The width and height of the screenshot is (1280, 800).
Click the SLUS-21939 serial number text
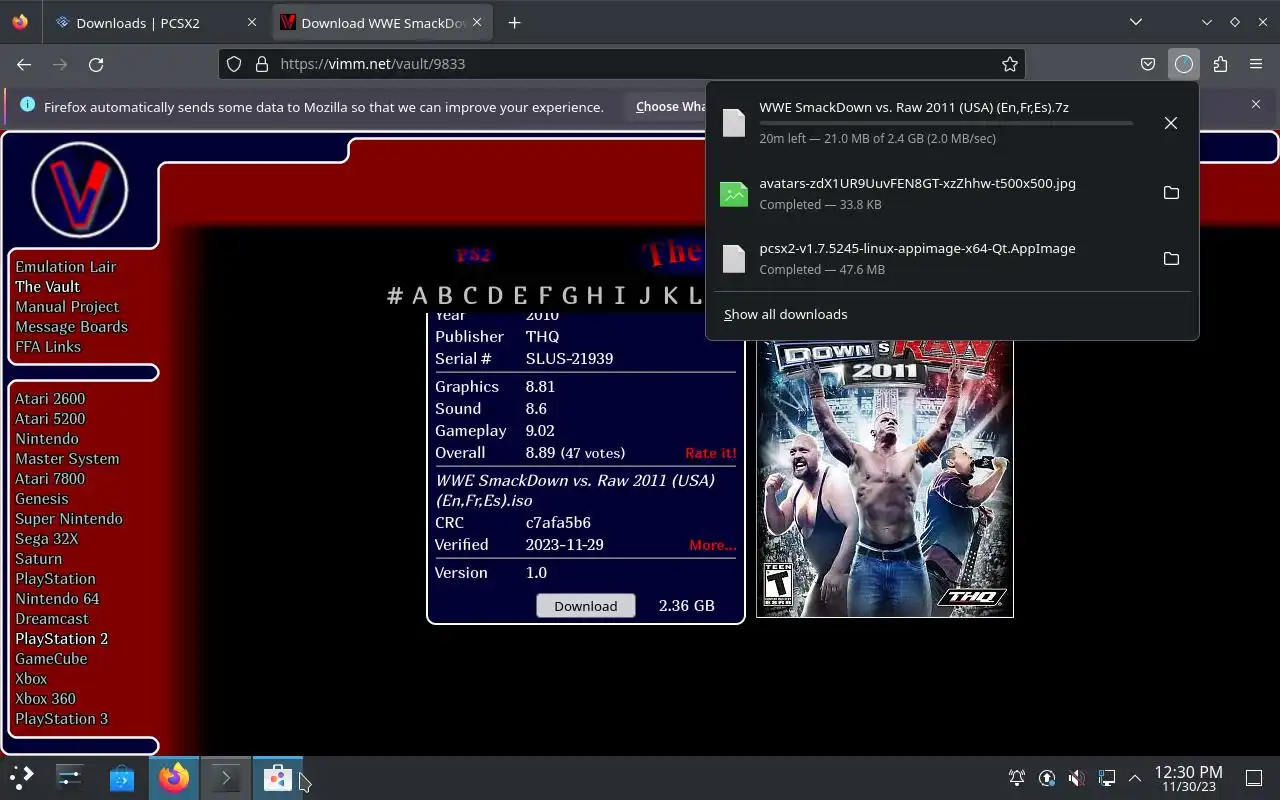pos(569,359)
